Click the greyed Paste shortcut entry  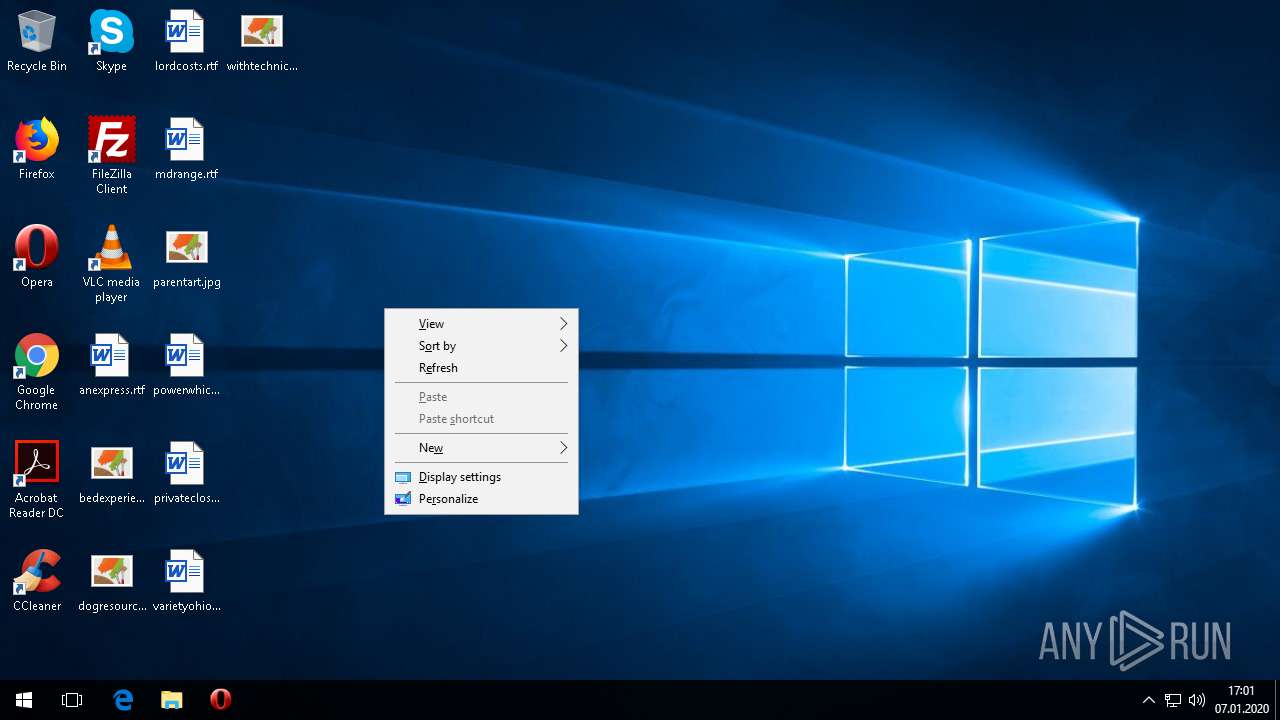[481, 419]
